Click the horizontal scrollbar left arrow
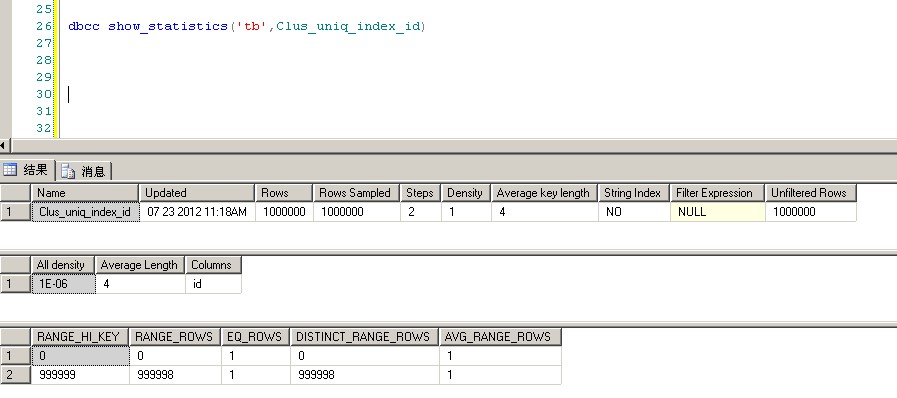Screen dimensions: 897x398 (3, 145)
